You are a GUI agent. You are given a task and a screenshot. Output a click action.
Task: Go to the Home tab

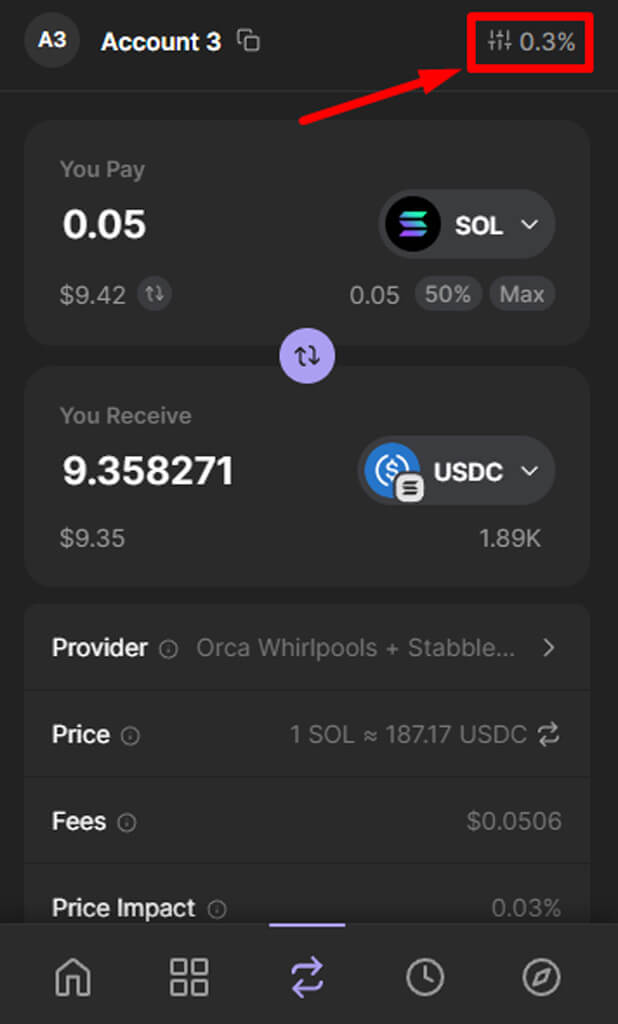(73, 976)
